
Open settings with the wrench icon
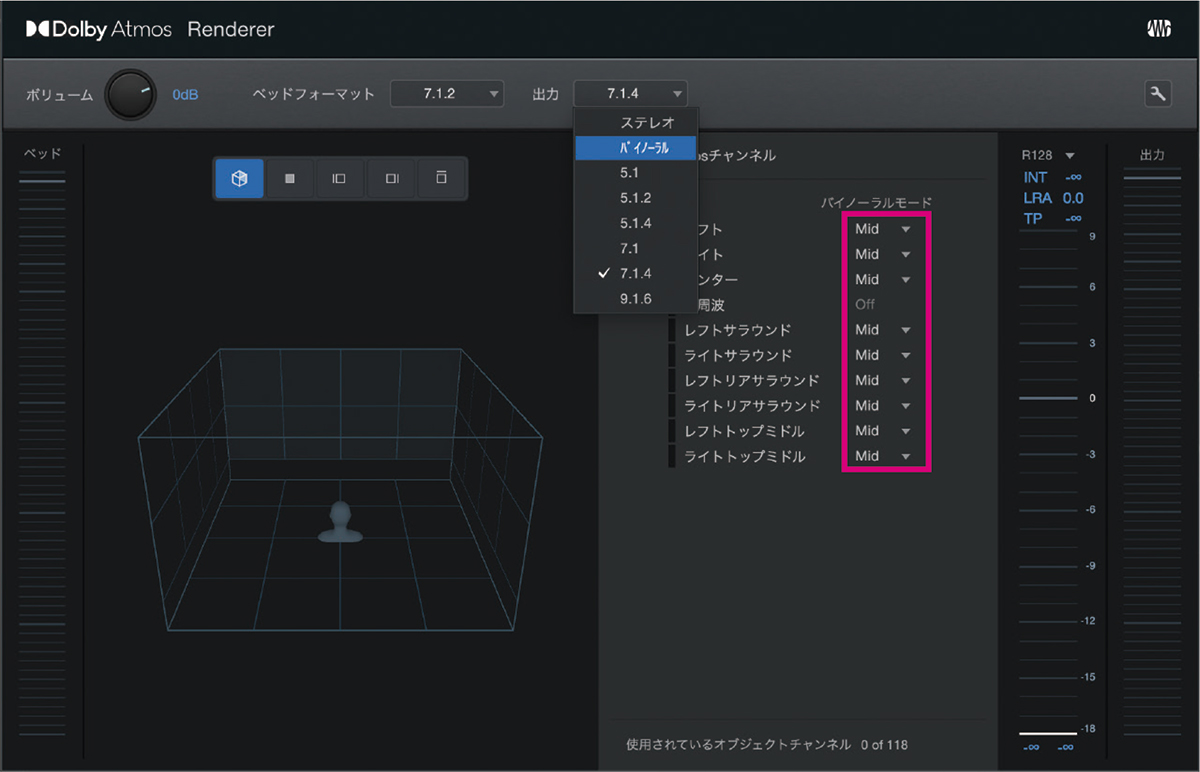click(1158, 94)
